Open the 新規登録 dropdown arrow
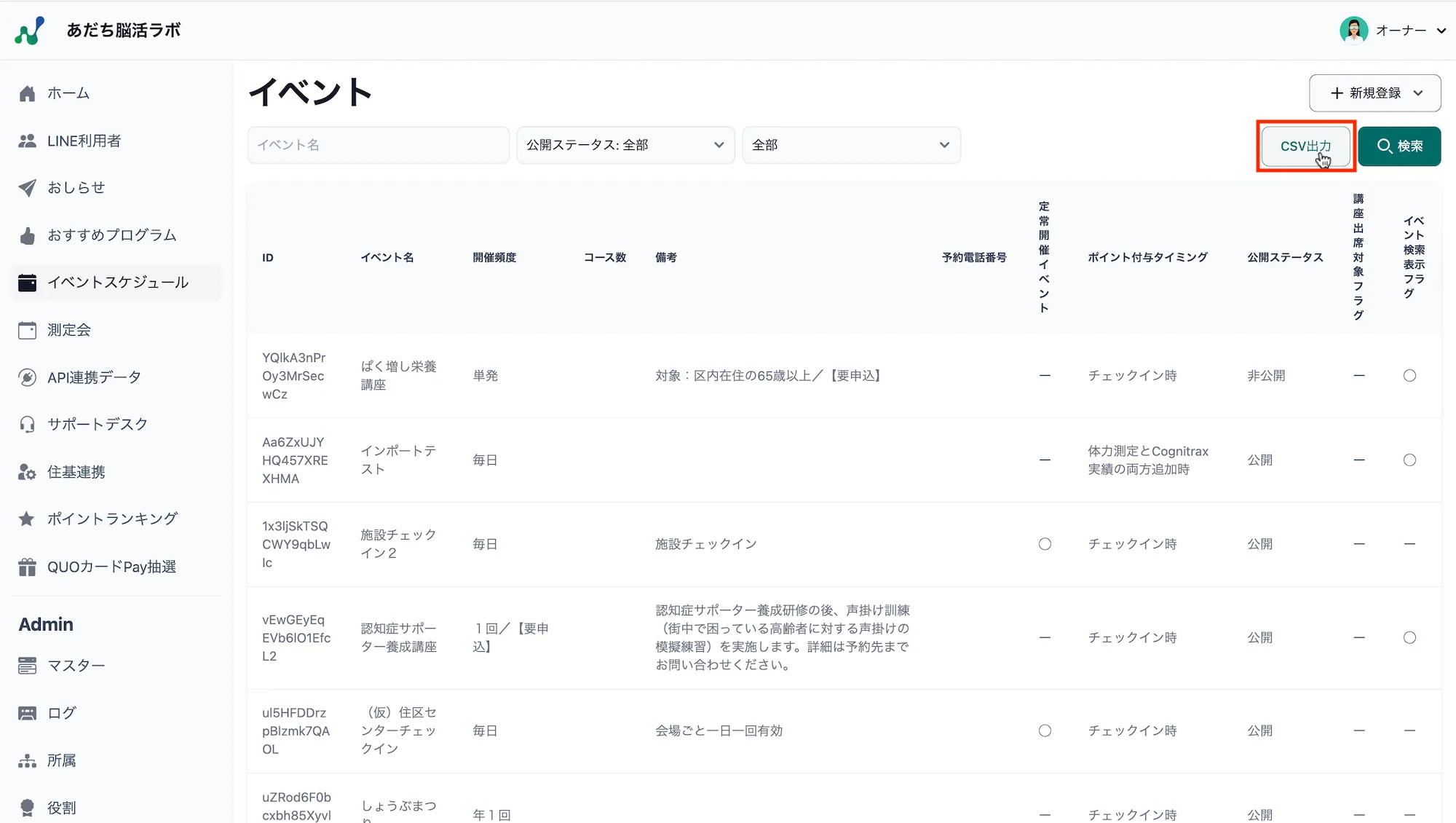1456x823 pixels. (x=1417, y=93)
